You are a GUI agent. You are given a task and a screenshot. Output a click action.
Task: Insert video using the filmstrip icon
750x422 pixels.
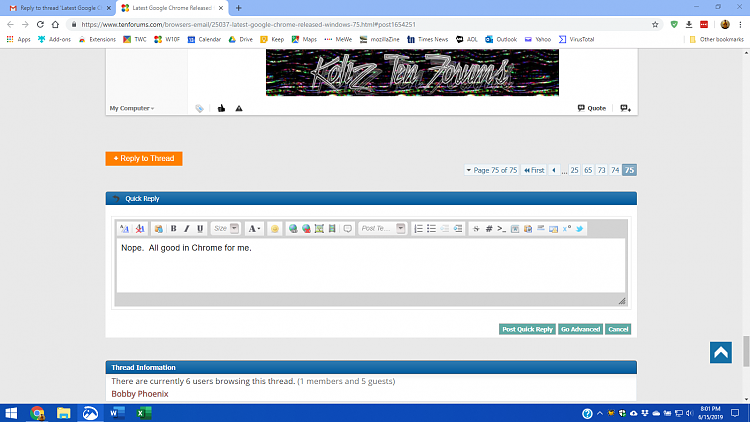[x=332, y=229]
